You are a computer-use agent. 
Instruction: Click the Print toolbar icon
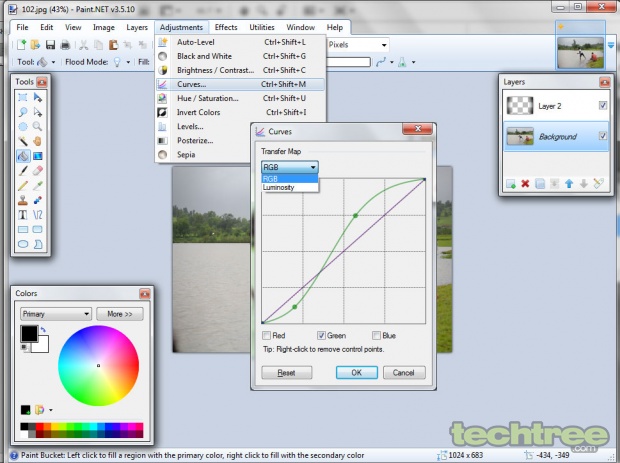point(65,45)
